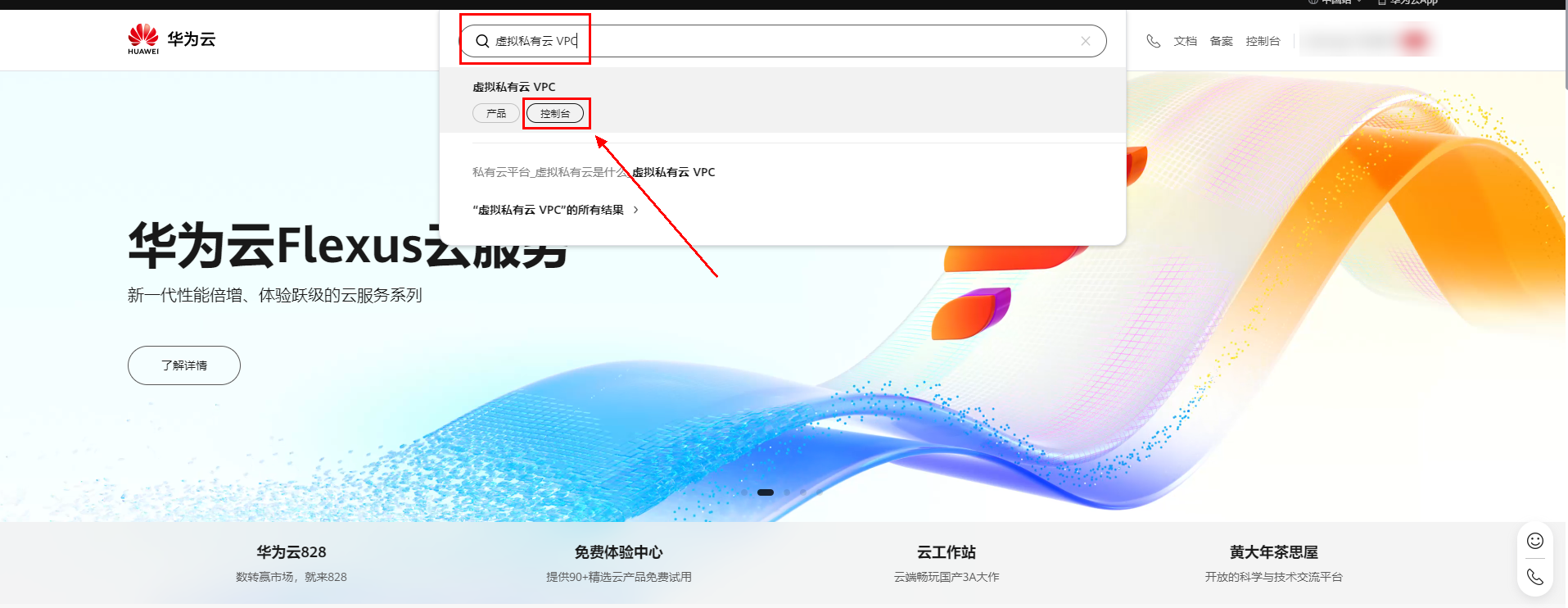
Task: Click the text 提供90+精选云产品免费试用
Action: click(619, 577)
